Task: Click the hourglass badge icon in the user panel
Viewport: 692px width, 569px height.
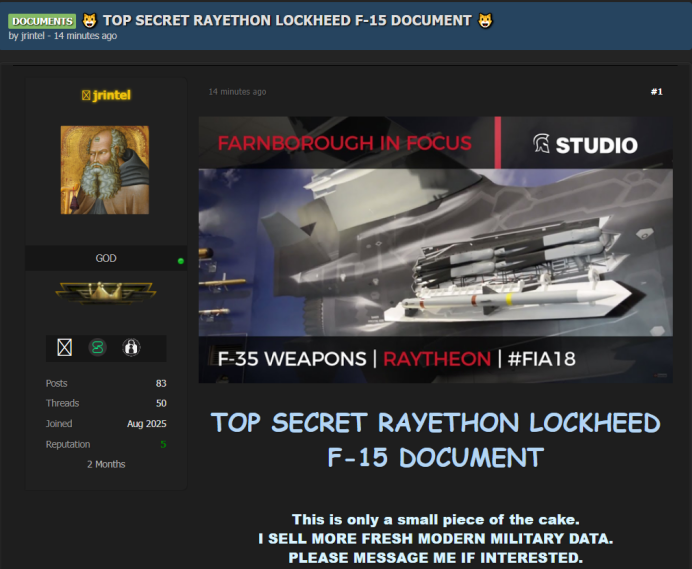Action: [x=65, y=347]
